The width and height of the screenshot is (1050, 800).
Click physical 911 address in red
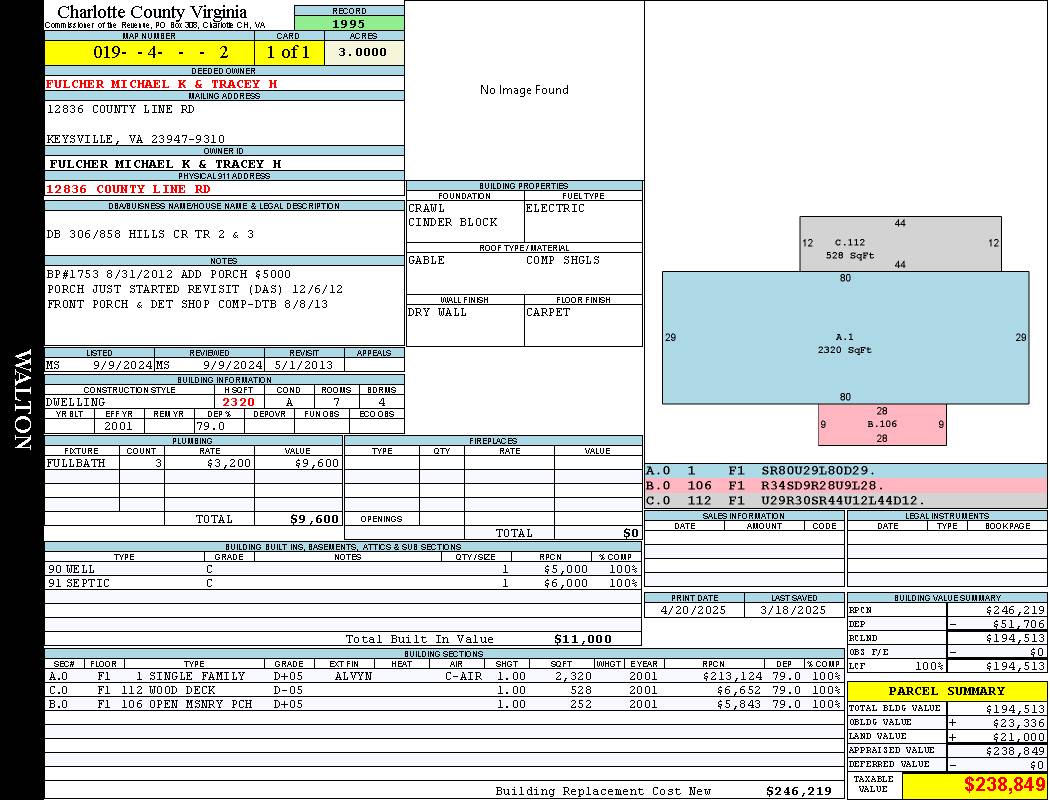pyautogui.click(x=128, y=189)
